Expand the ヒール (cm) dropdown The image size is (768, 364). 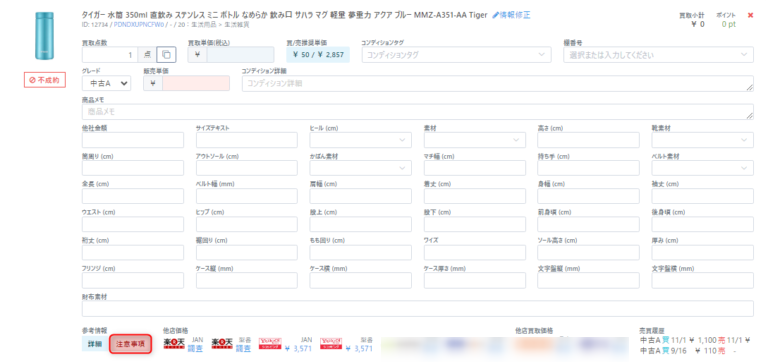coord(360,140)
